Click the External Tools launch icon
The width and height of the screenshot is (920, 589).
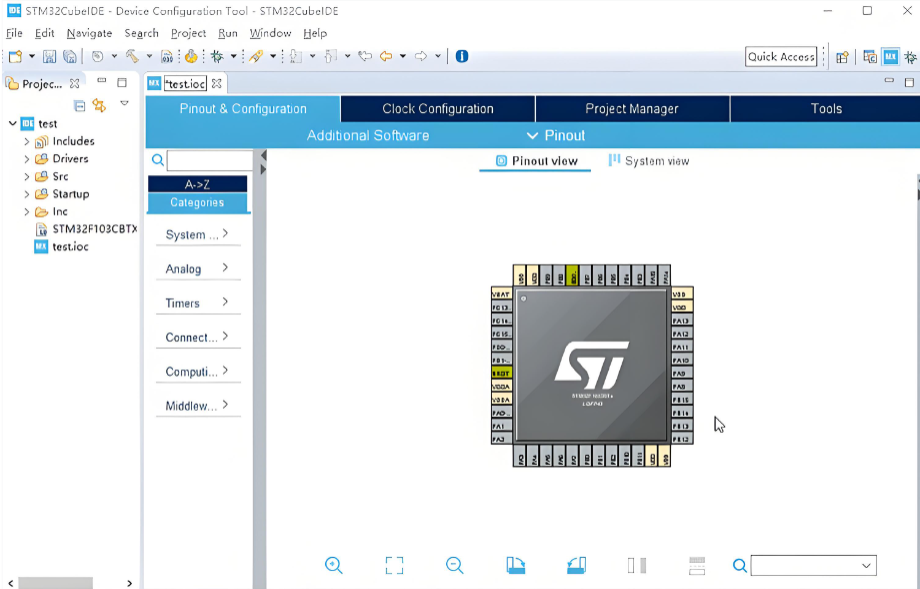[256, 56]
